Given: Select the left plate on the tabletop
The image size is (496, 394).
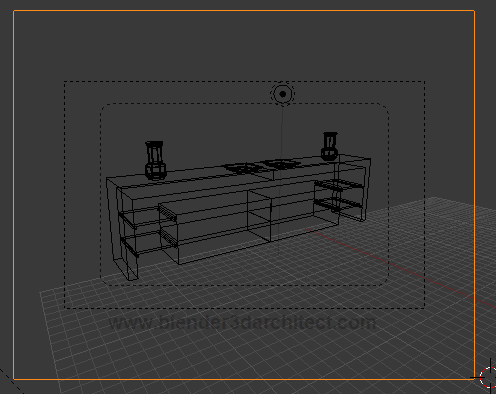Looking at the screenshot, I should point(242,168).
